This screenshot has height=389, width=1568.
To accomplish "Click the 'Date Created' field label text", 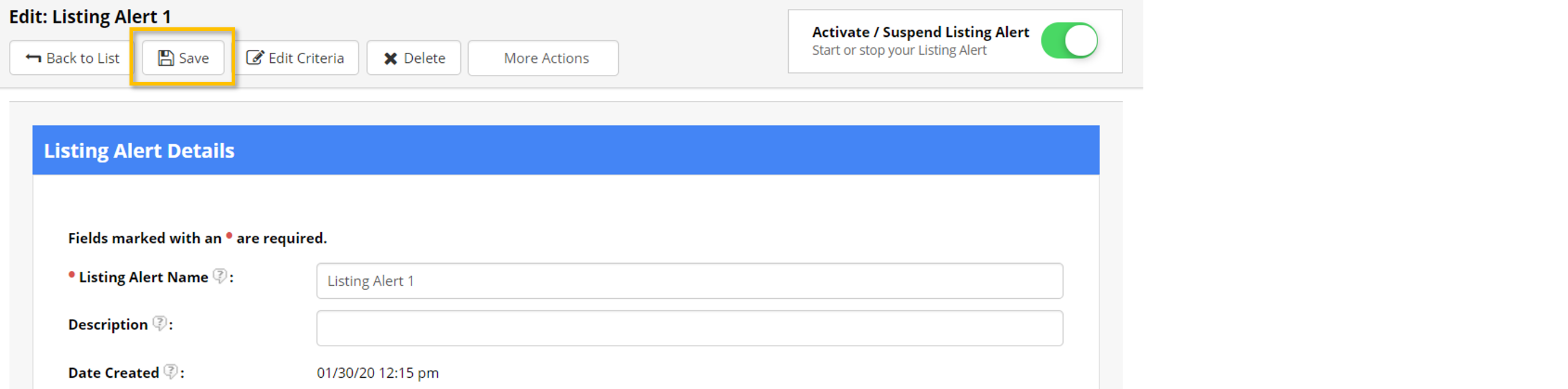I will (113, 372).
